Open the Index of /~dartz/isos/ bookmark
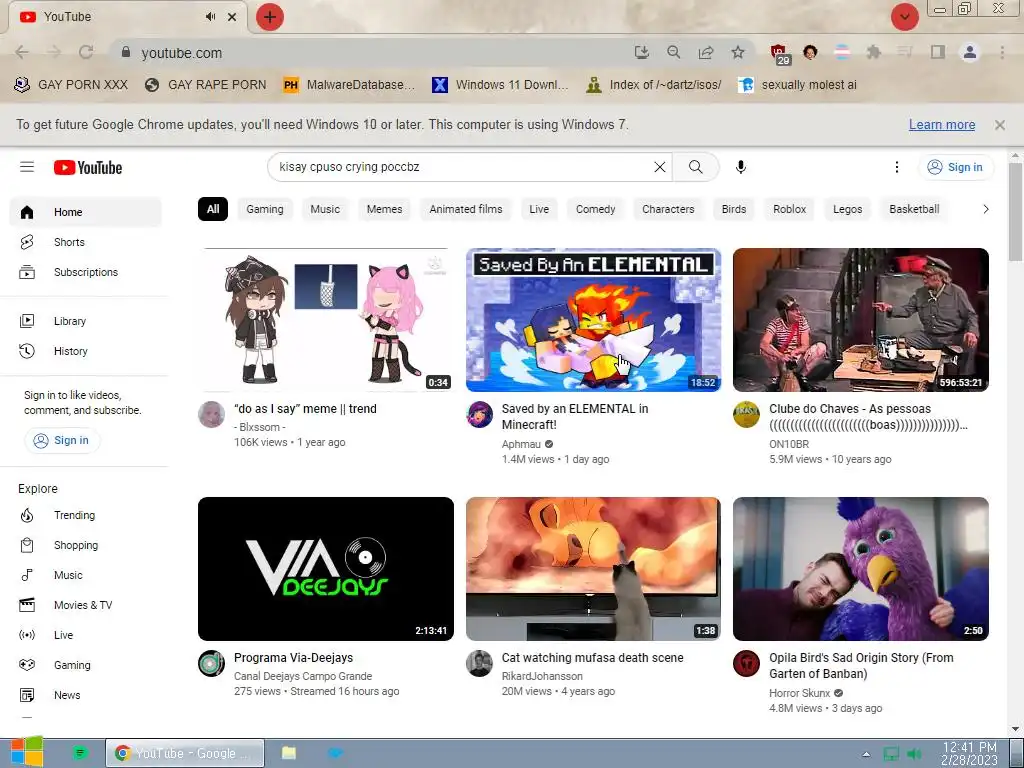 [655, 85]
